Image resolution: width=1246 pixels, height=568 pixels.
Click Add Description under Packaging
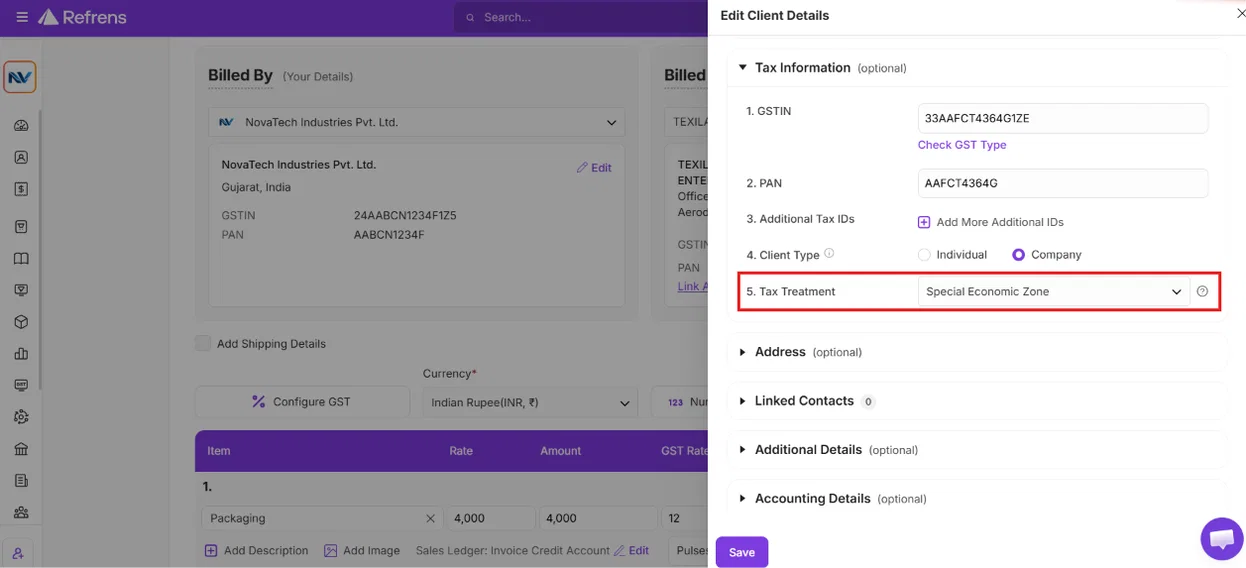click(x=256, y=551)
